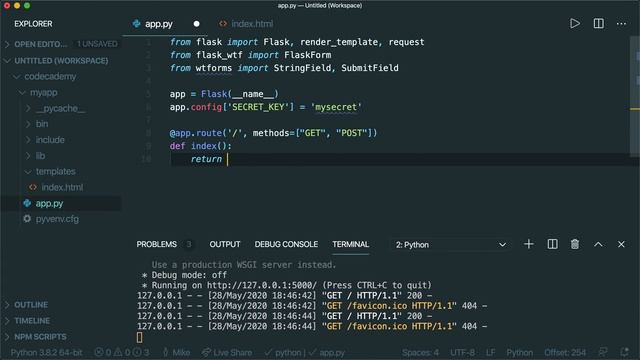
Task: Kill the terminal with the trash icon
Action: pyautogui.click(x=575, y=244)
